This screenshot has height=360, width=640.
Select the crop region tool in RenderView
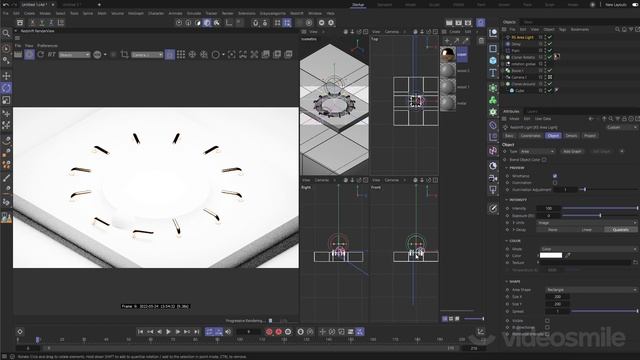click(x=124, y=54)
